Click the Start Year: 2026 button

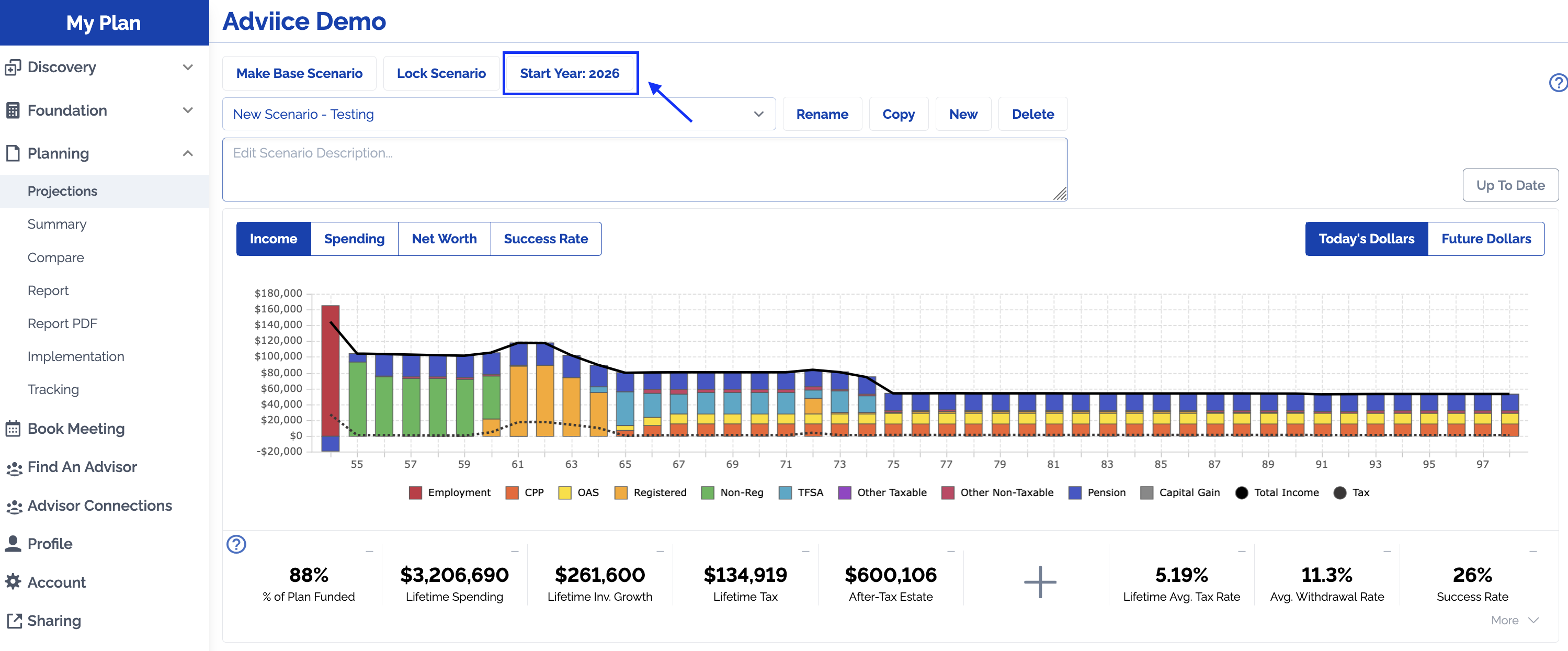pos(570,73)
